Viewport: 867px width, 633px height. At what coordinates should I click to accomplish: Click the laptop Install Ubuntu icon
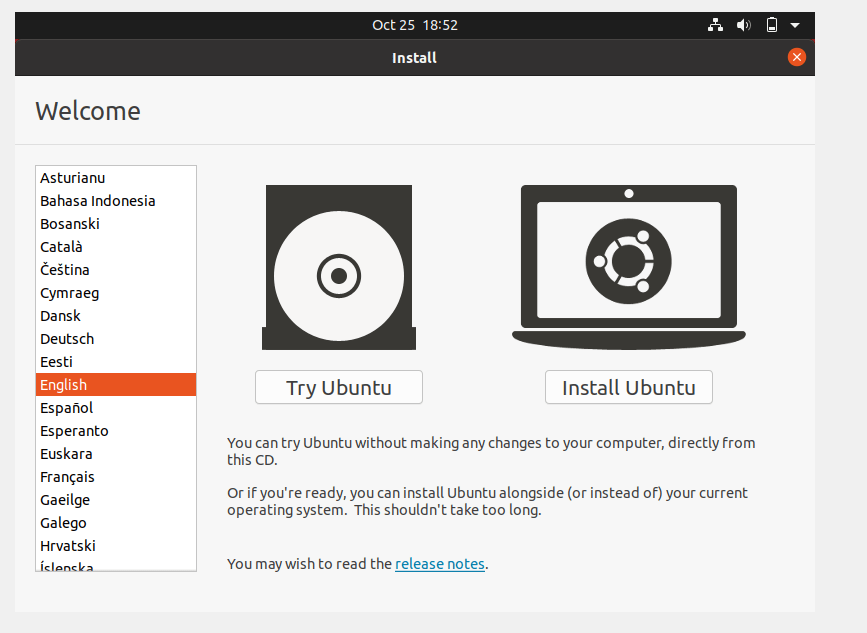click(628, 265)
